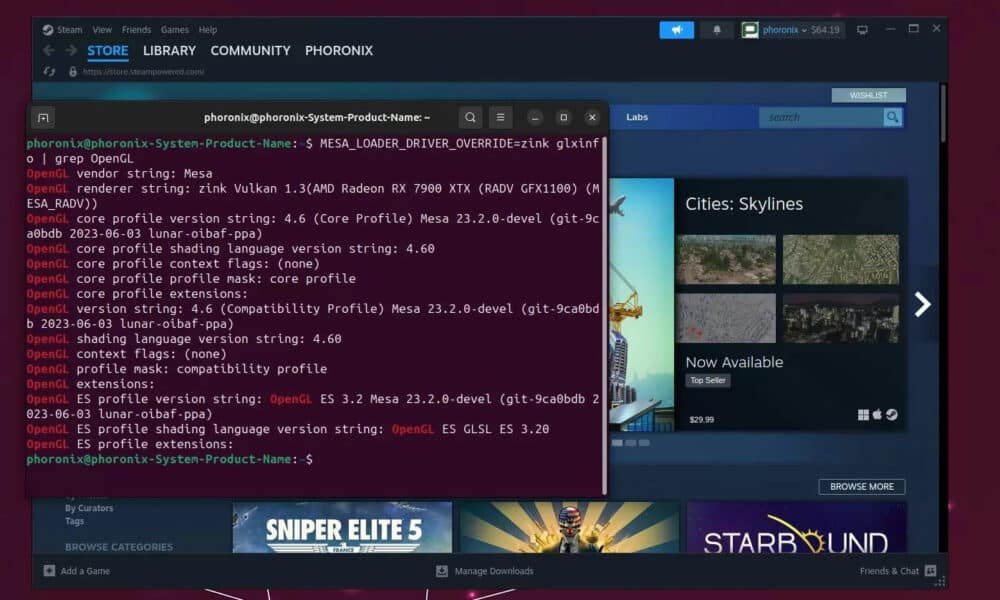Open the Games menu in Steam
Screen dimensions: 1000x600
coord(175,29)
